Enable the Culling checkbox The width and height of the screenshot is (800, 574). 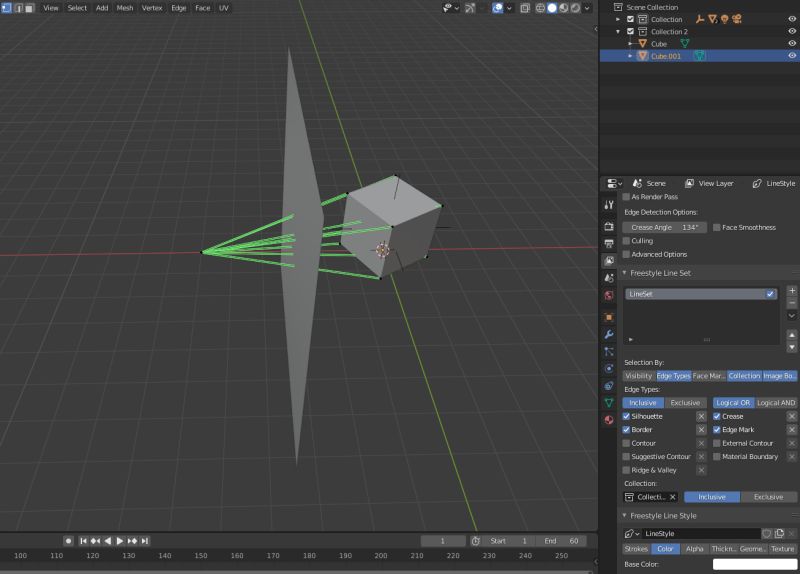click(627, 241)
